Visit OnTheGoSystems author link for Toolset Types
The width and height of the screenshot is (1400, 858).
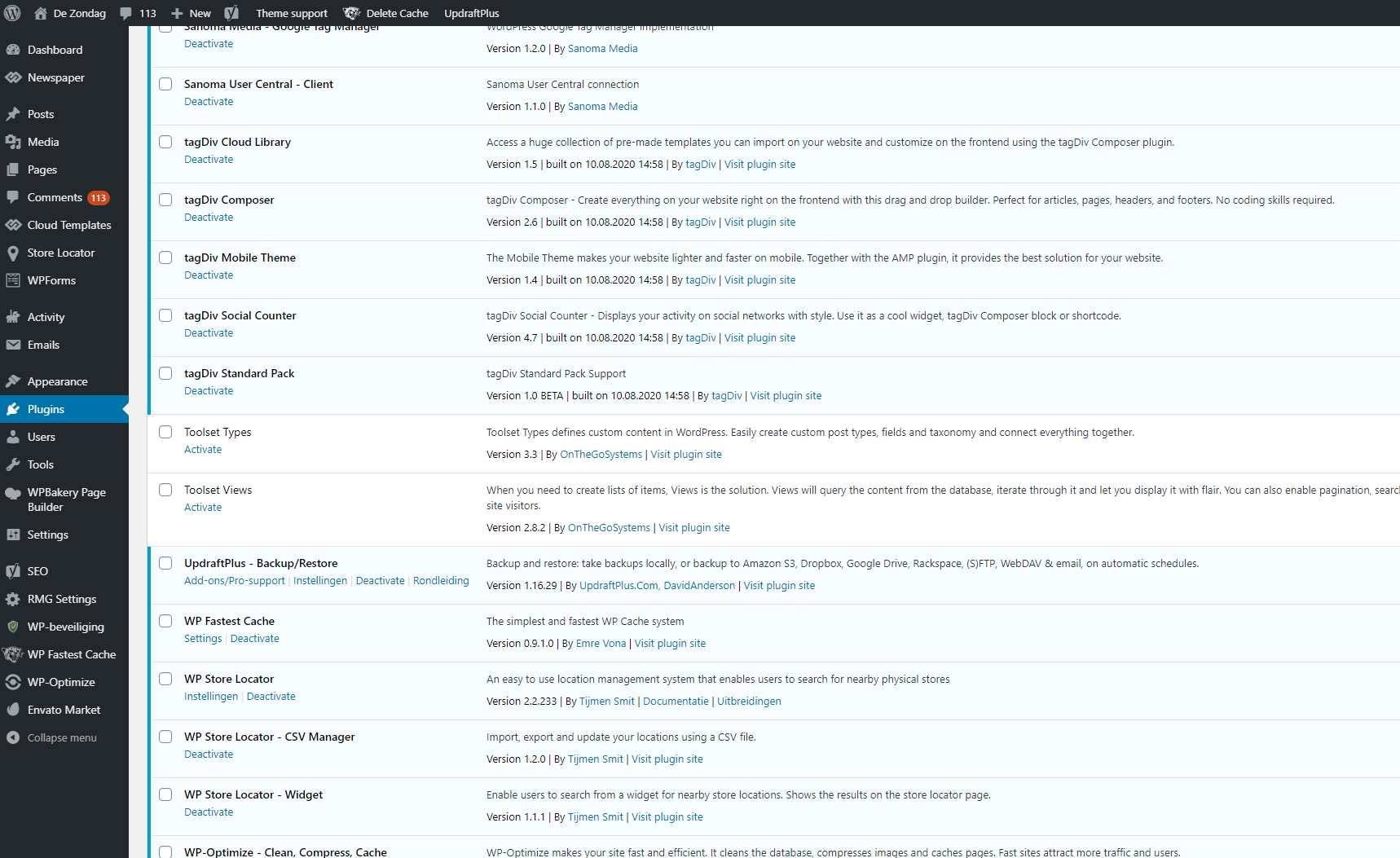(x=601, y=455)
